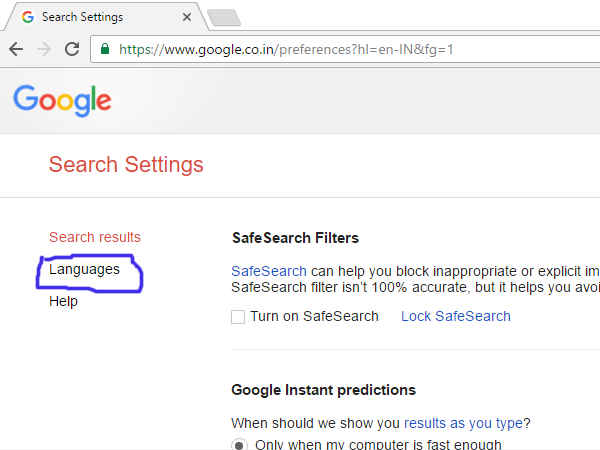Open the Languages settings section
Image resolution: width=600 pixels, height=450 pixels.
pyautogui.click(x=84, y=270)
